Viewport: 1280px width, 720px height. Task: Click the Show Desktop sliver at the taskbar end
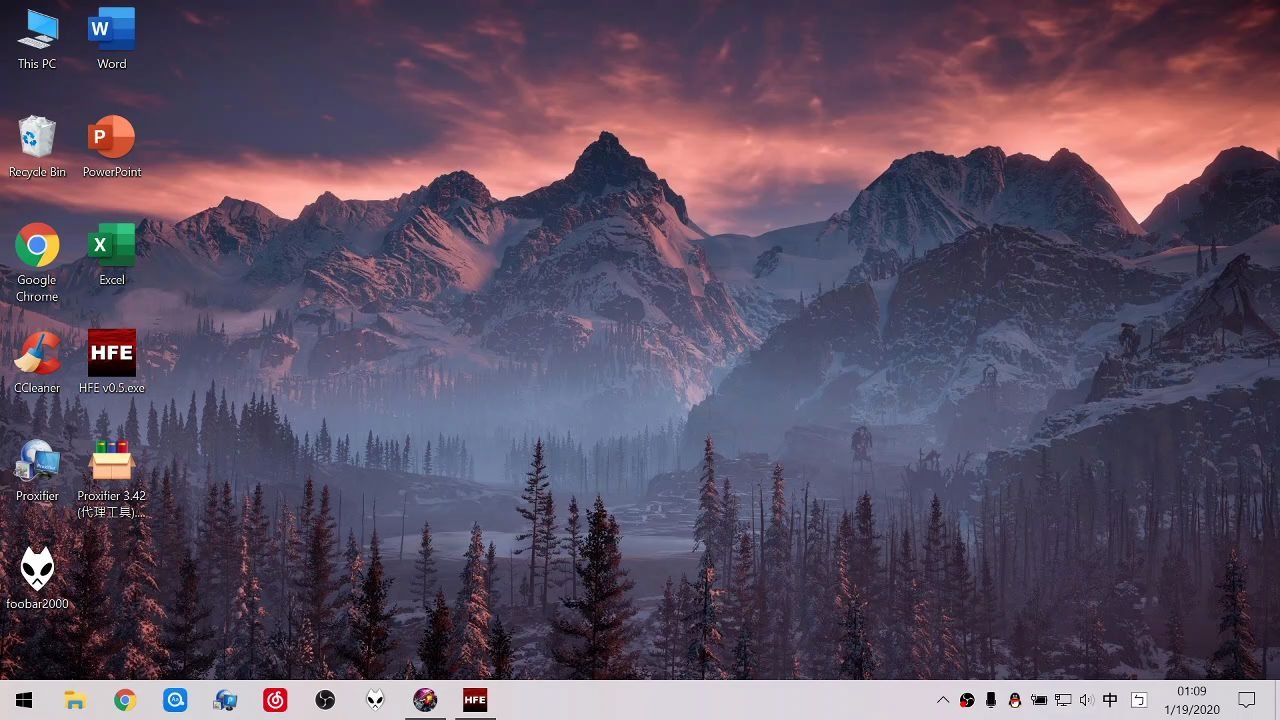point(1277,700)
